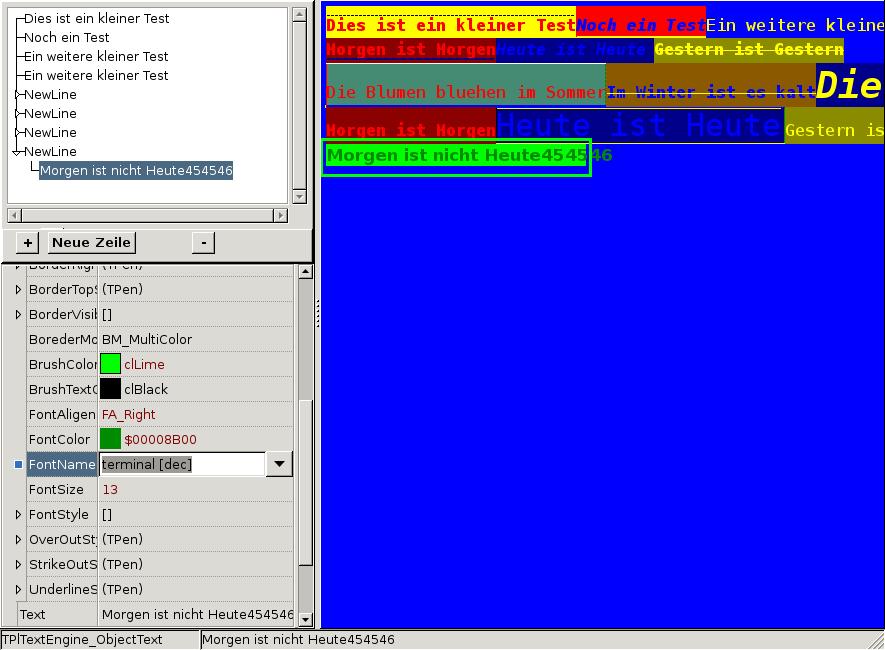Collapse the expanded NewLine tree node
This screenshot has width=885, height=650.
coord(17,152)
